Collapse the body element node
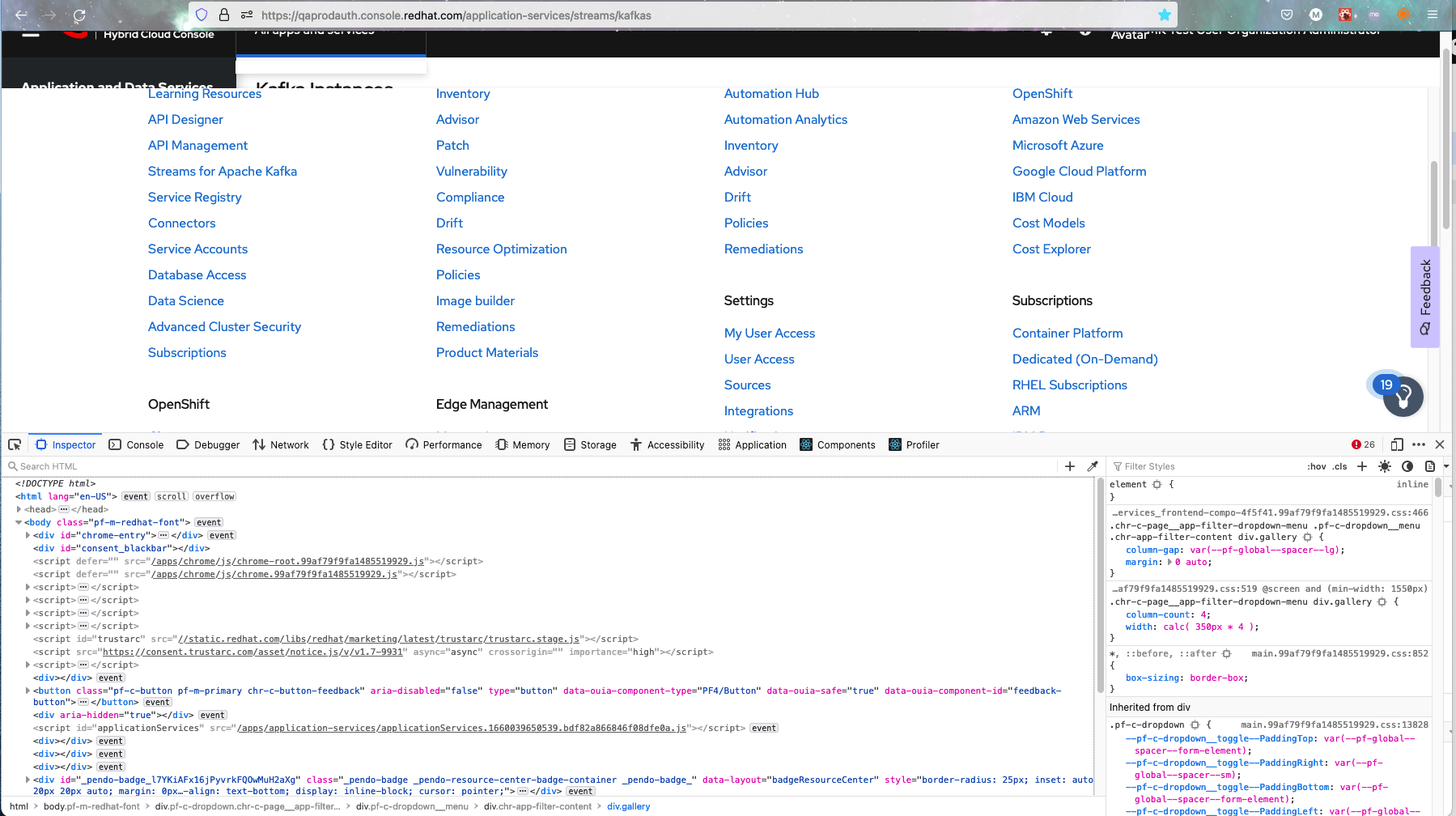 (x=19, y=522)
